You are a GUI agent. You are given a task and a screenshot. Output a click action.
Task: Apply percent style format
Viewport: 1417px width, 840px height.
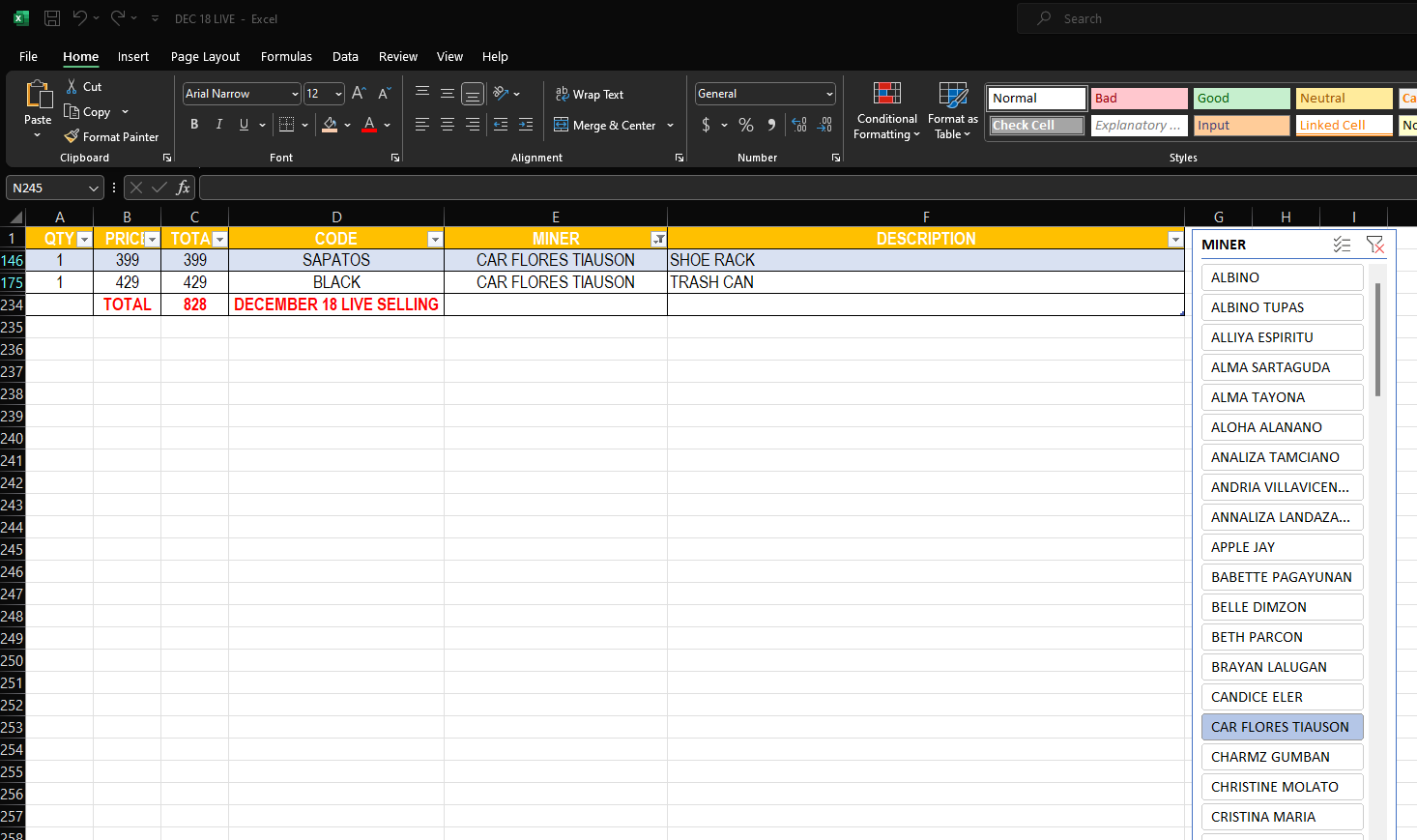coord(746,125)
